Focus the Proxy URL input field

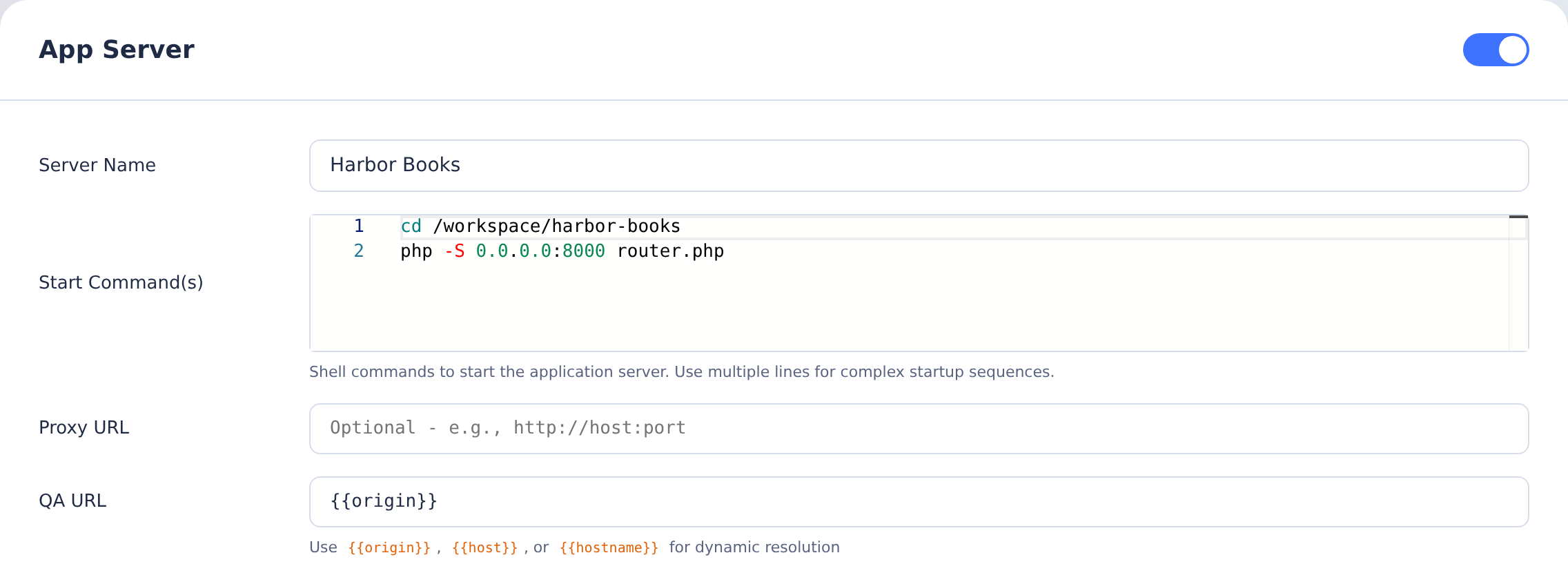(x=919, y=429)
